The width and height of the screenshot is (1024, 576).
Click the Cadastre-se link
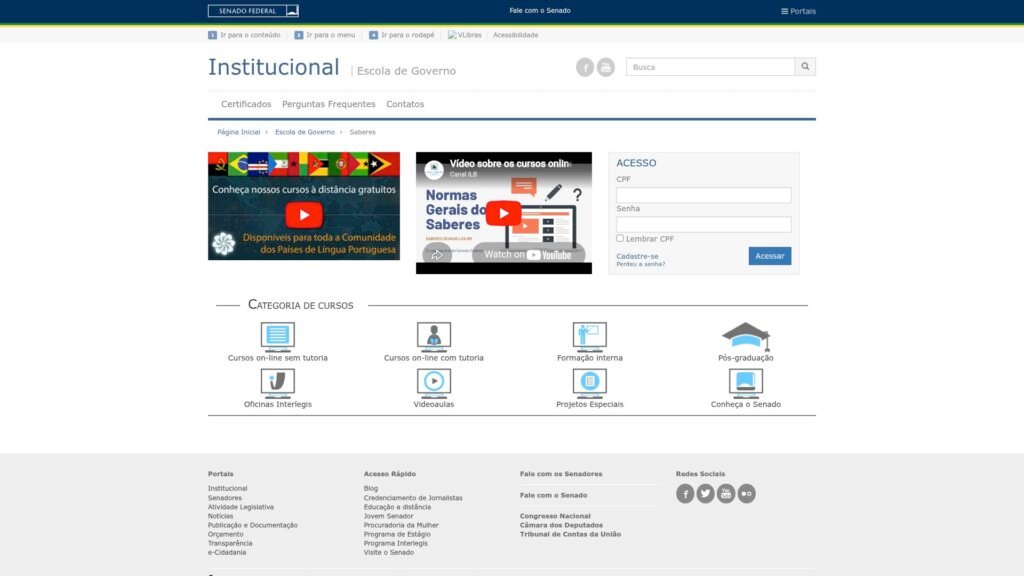(637, 256)
